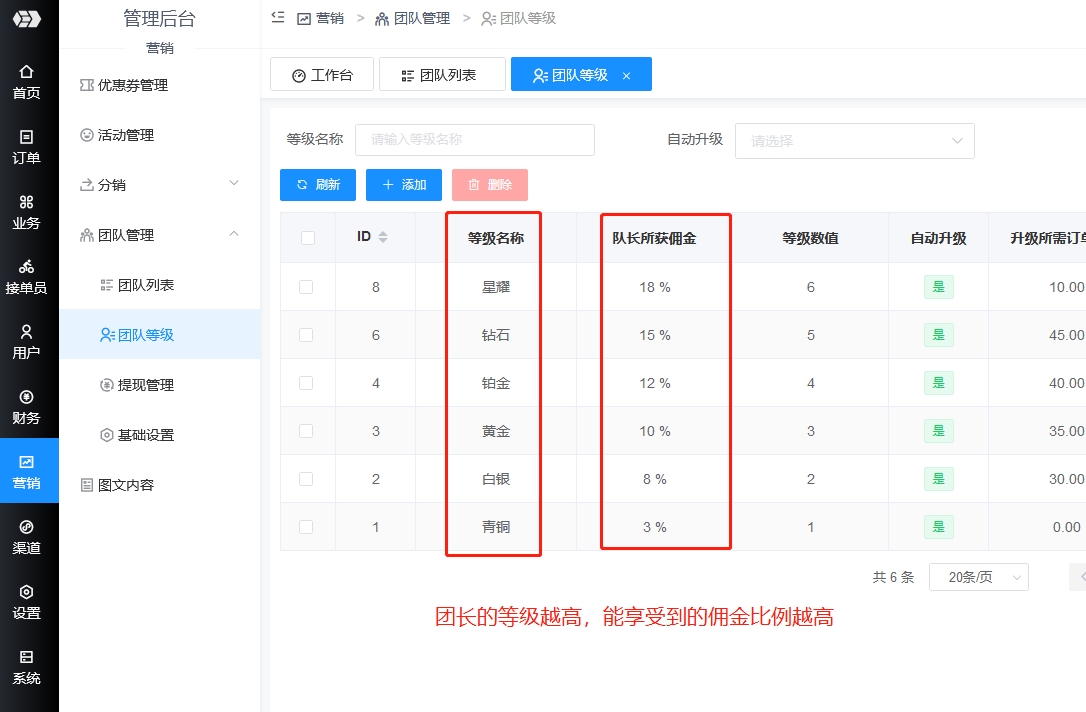Click the Channel icon in sidebar
1086x712 pixels.
[x=27, y=527]
